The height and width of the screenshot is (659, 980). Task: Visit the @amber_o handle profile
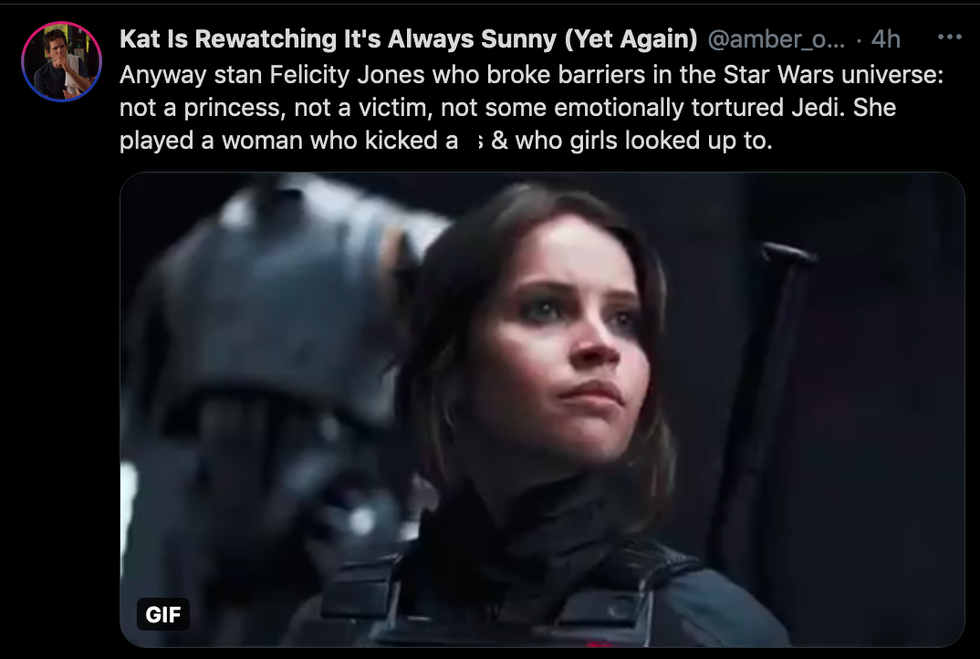click(776, 39)
